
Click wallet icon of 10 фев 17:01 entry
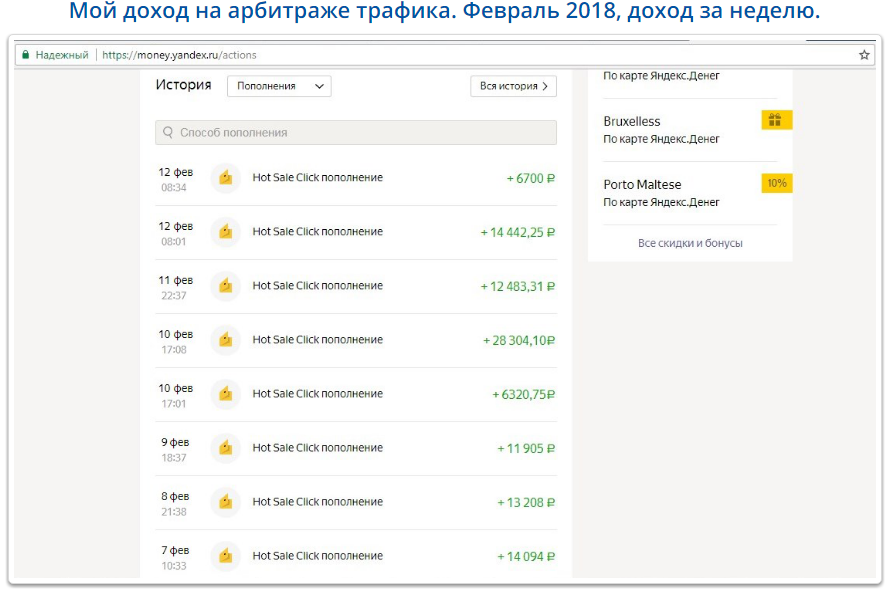click(x=226, y=393)
